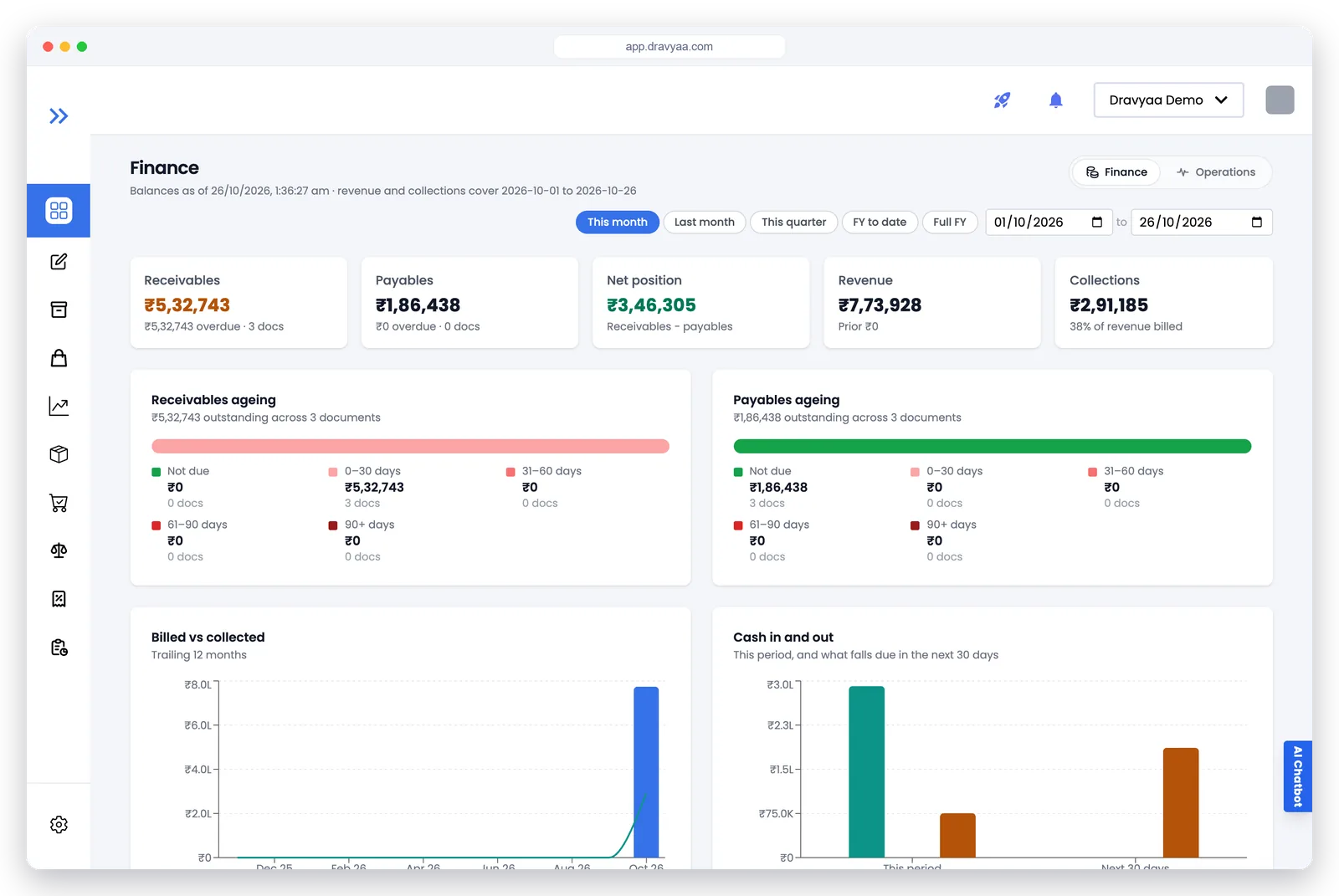Click the 26/10/2026 end date field
This screenshot has height=896, width=1339.
click(x=1202, y=222)
